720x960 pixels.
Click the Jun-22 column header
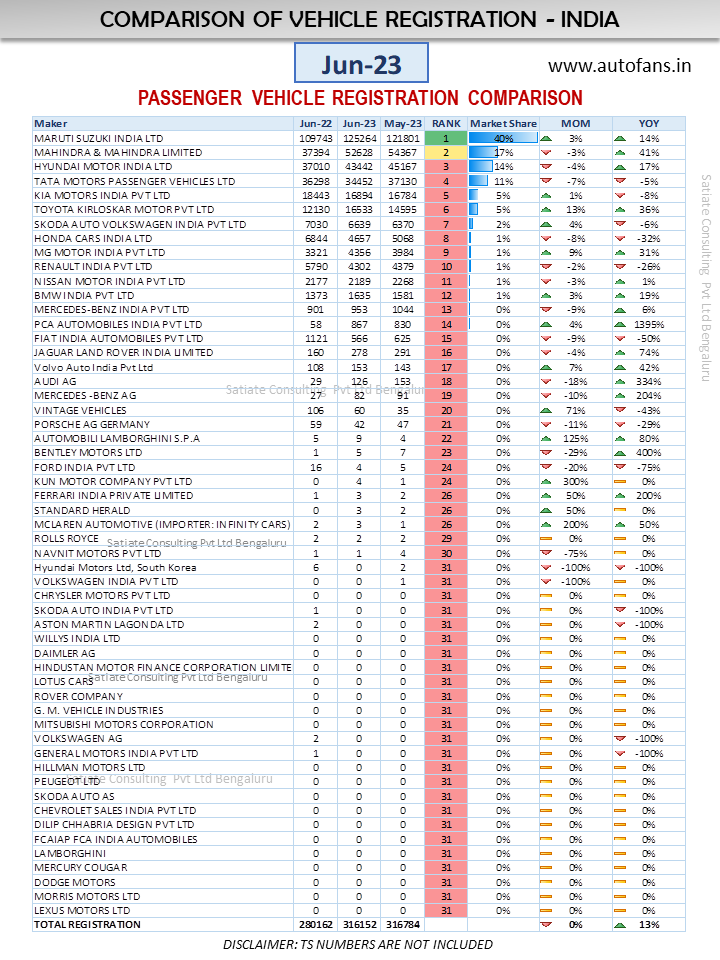(x=316, y=124)
